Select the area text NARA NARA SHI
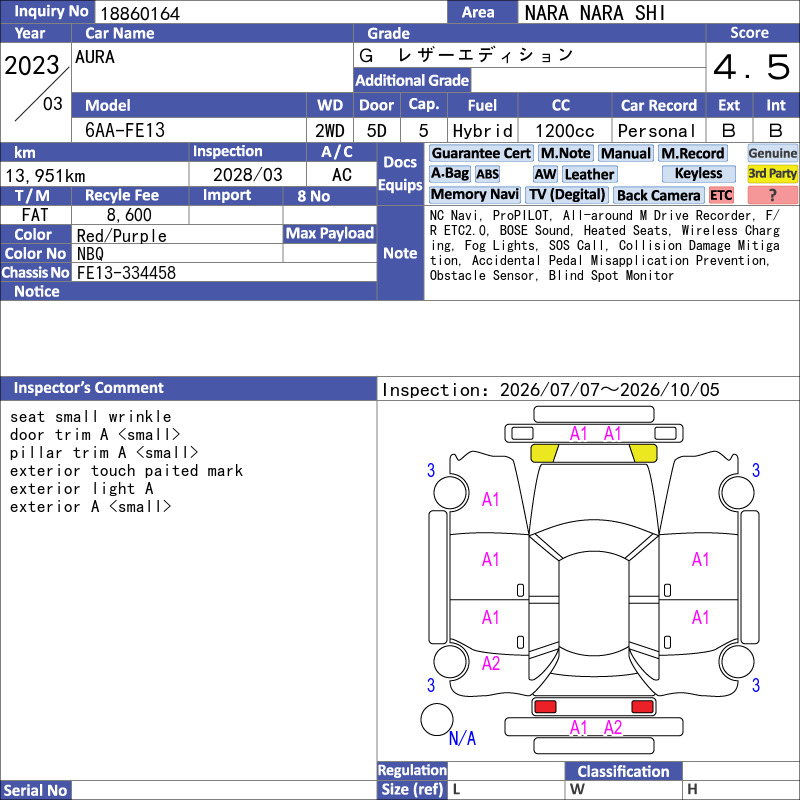 pos(595,13)
